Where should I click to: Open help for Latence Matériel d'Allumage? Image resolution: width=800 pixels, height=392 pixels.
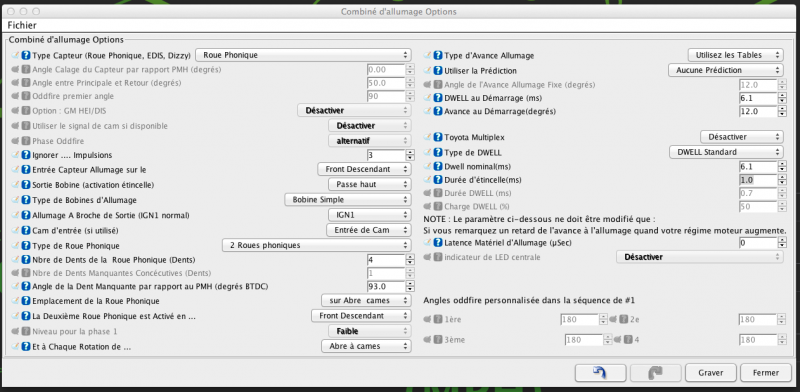tap(438, 243)
